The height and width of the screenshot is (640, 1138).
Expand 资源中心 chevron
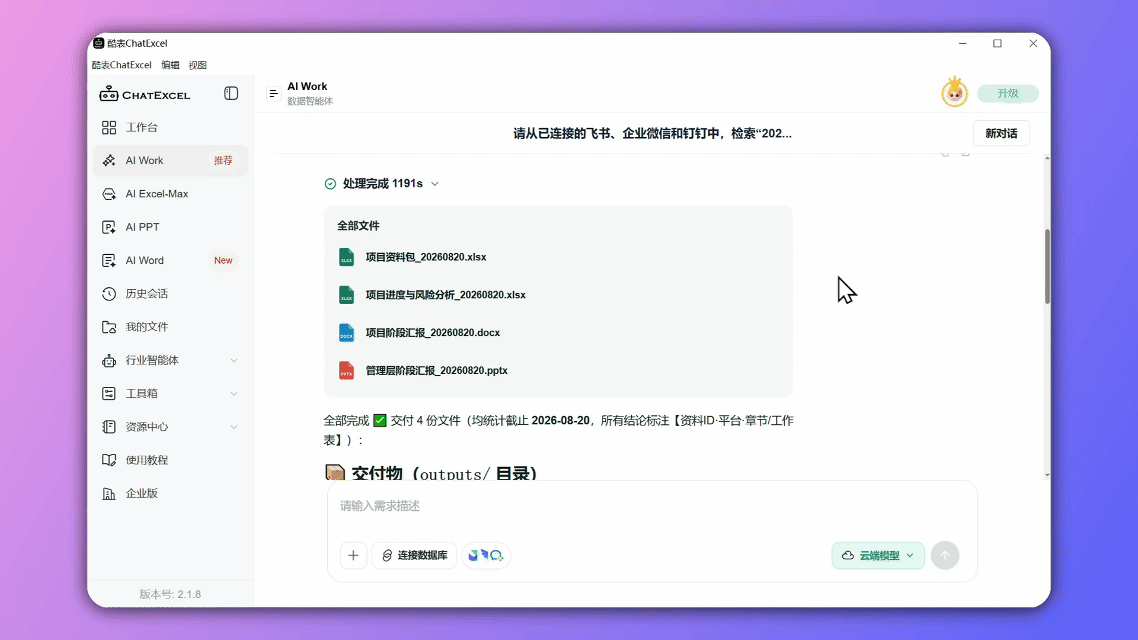[x=234, y=427]
